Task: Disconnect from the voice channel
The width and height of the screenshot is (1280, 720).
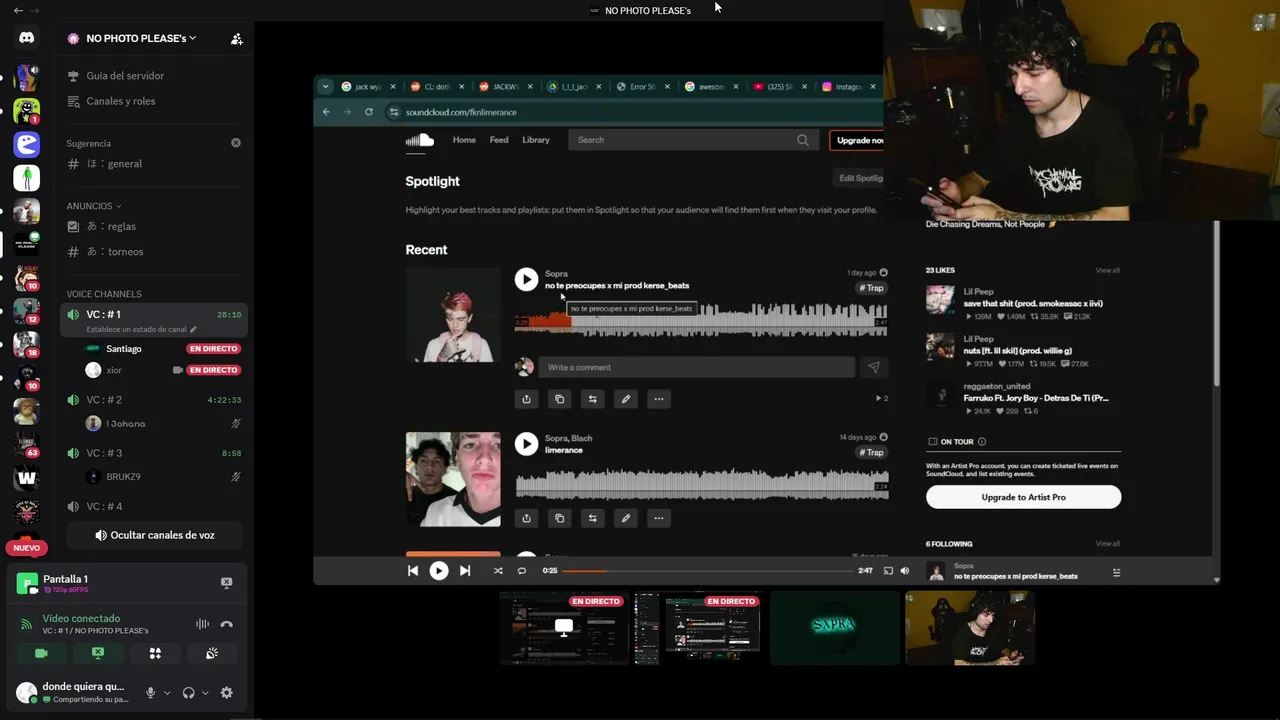Action: 227,624
